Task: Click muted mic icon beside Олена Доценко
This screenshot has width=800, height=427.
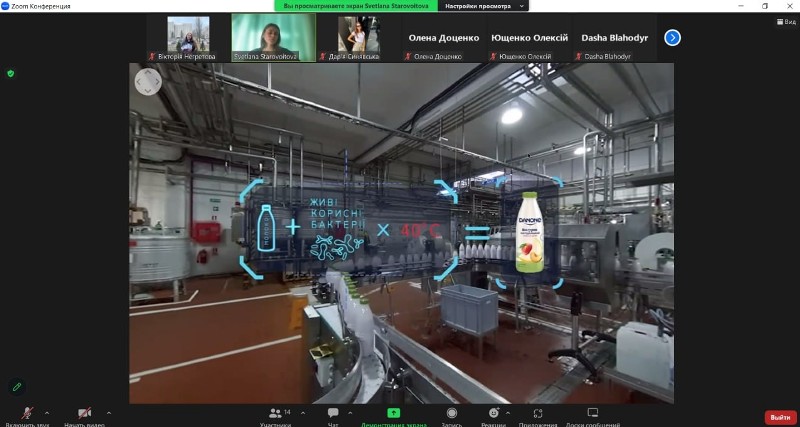Action: (x=407, y=57)
